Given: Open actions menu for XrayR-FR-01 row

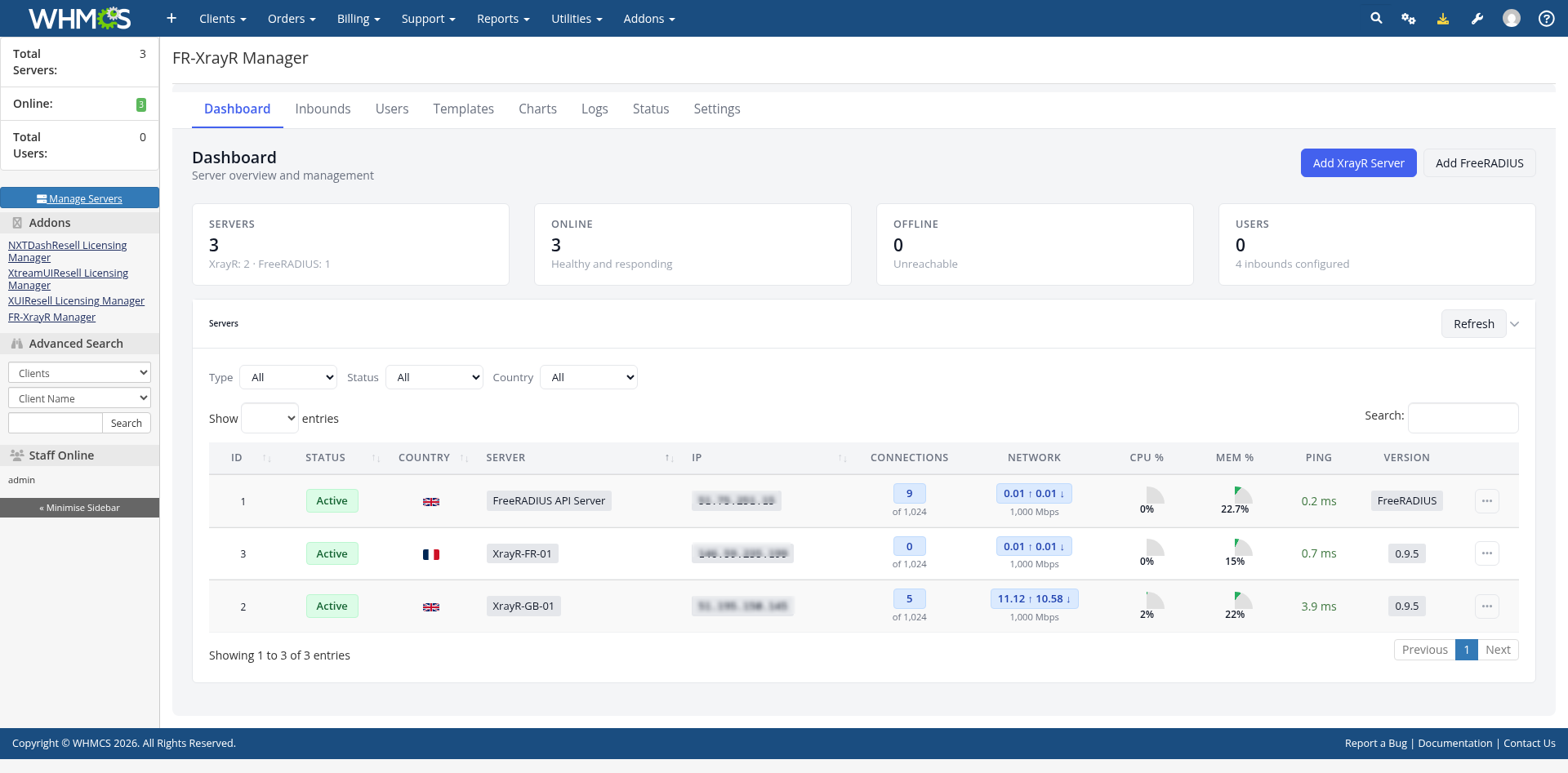Looking at the screenshot, I should click(x=1486, y=553).
